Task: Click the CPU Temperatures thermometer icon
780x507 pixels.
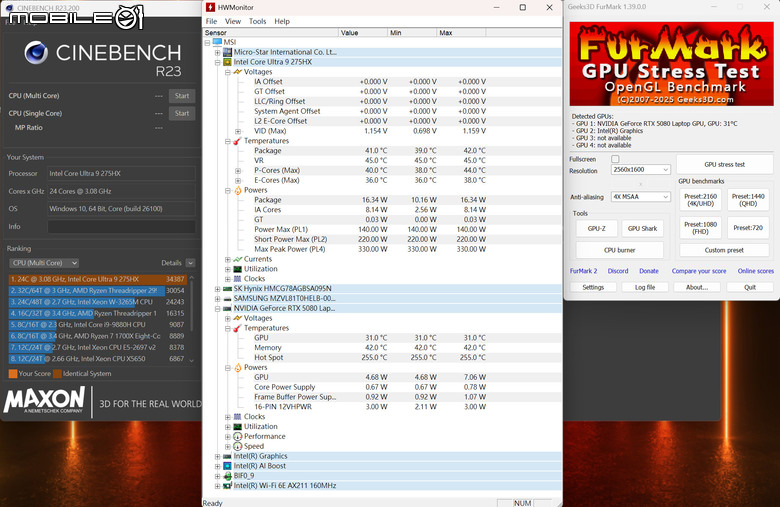Action: tap(237, 141)
